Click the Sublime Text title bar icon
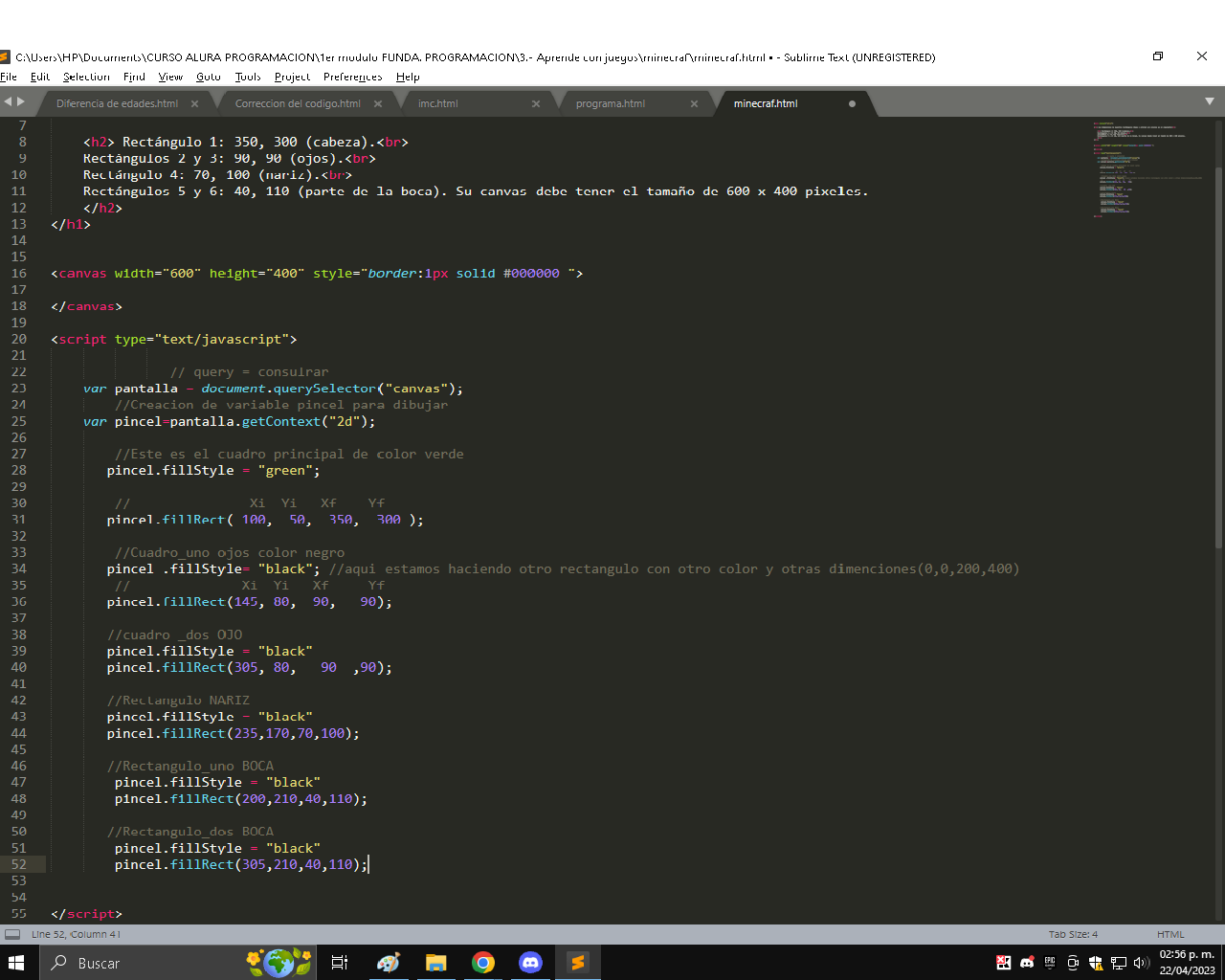 [5, 57]
